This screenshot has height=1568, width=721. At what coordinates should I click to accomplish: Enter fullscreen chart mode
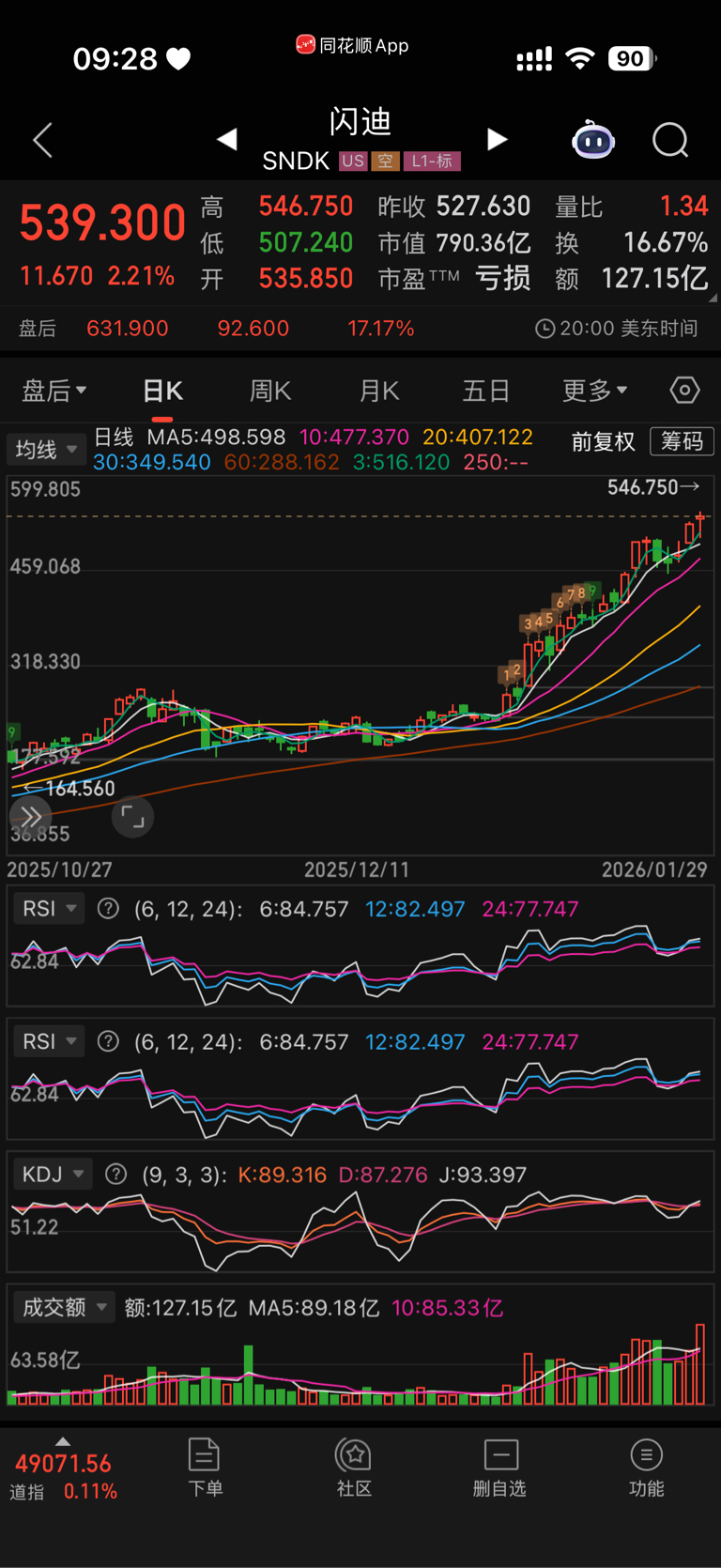132,817
